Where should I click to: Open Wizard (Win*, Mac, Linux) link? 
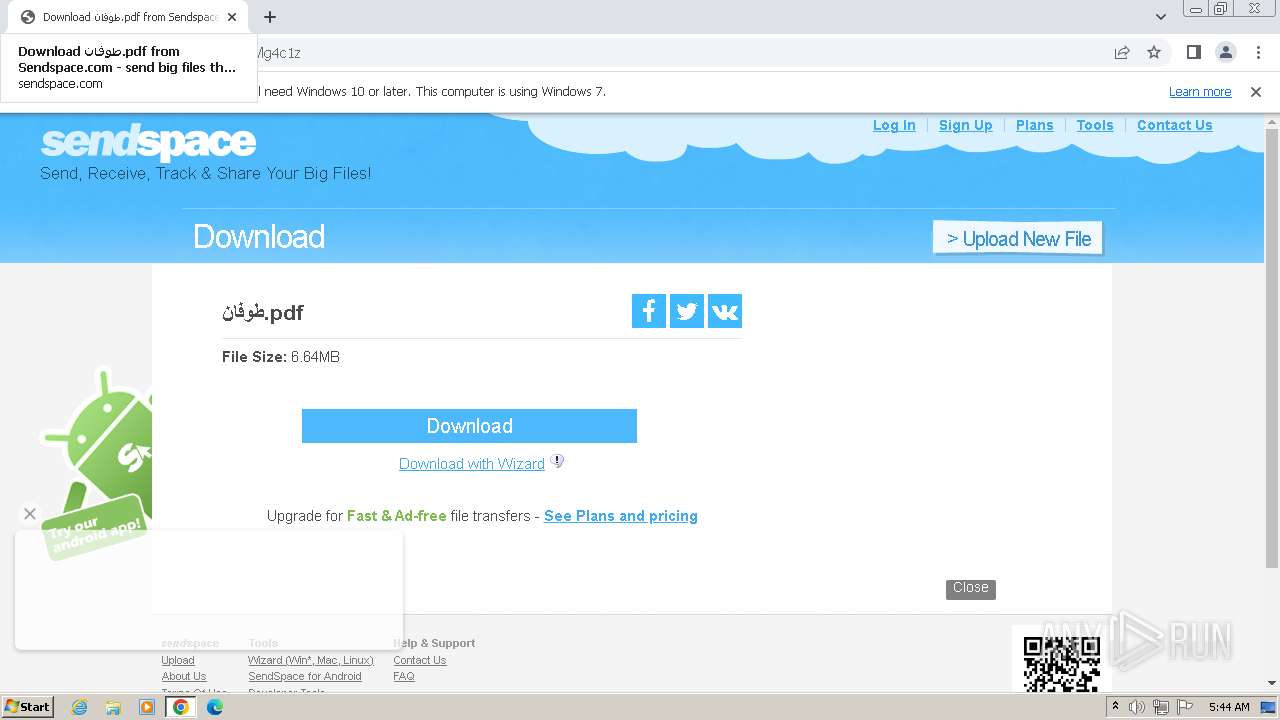[x=311, y=660]
